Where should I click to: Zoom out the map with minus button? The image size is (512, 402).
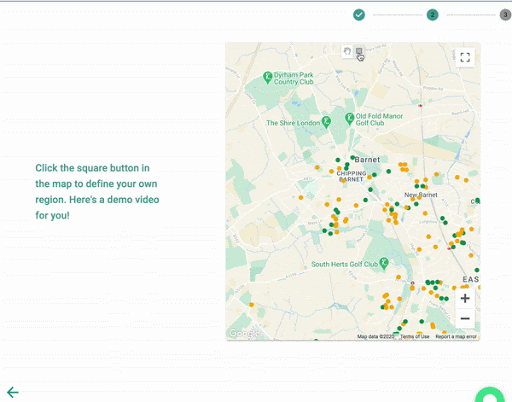click(x=465, y=318)
